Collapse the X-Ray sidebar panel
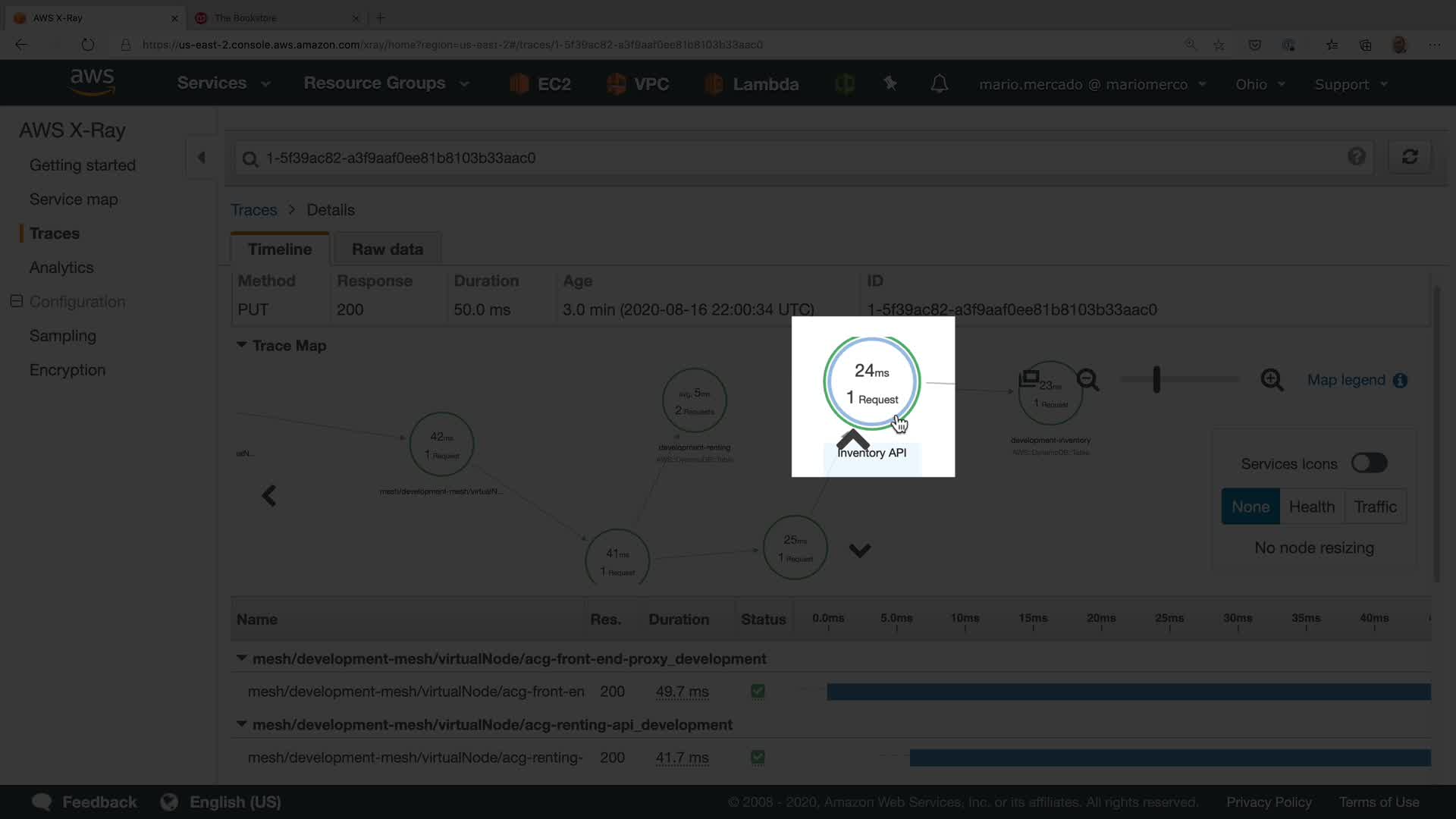 coord(201,157)
